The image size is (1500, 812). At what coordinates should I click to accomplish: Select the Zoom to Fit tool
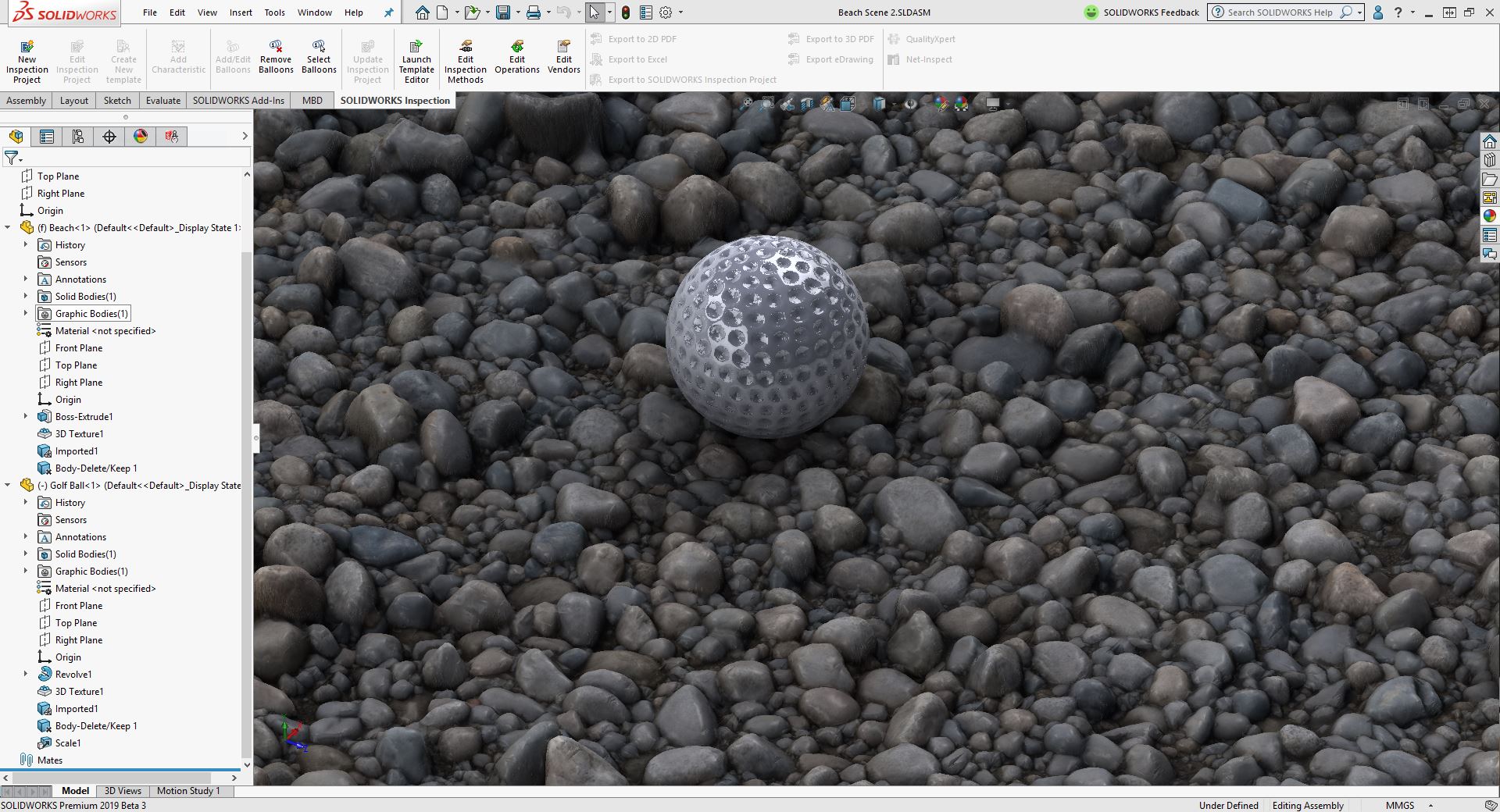pos(747,103)
